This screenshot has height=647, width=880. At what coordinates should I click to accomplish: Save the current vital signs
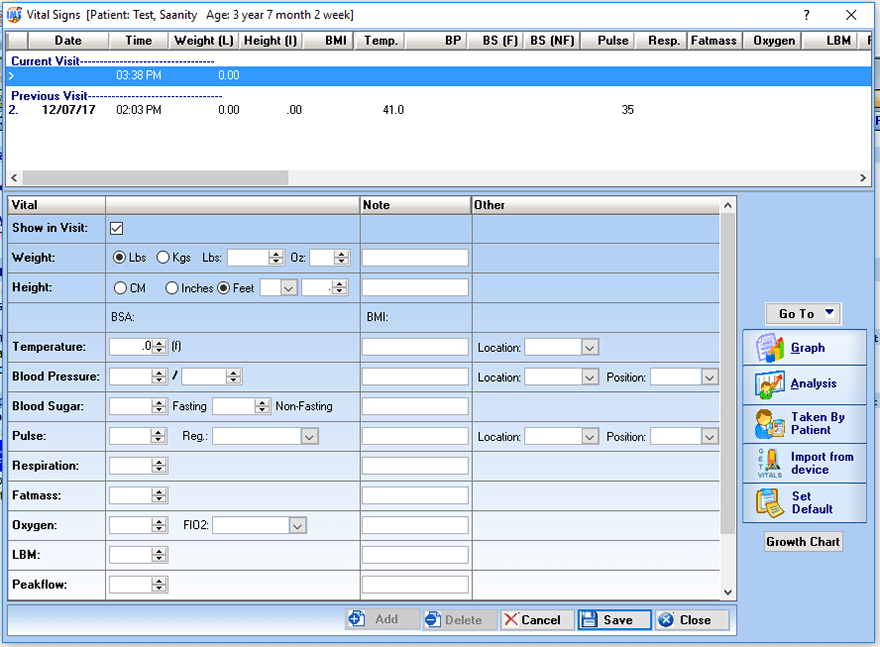click(613, 618)
